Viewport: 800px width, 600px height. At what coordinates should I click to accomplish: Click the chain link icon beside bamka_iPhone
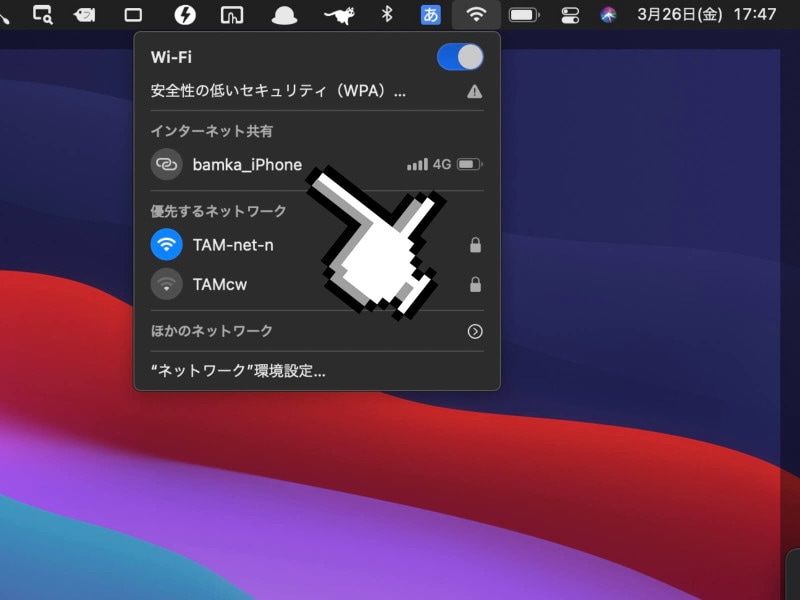pyautogui.click(x=165, y=164)
